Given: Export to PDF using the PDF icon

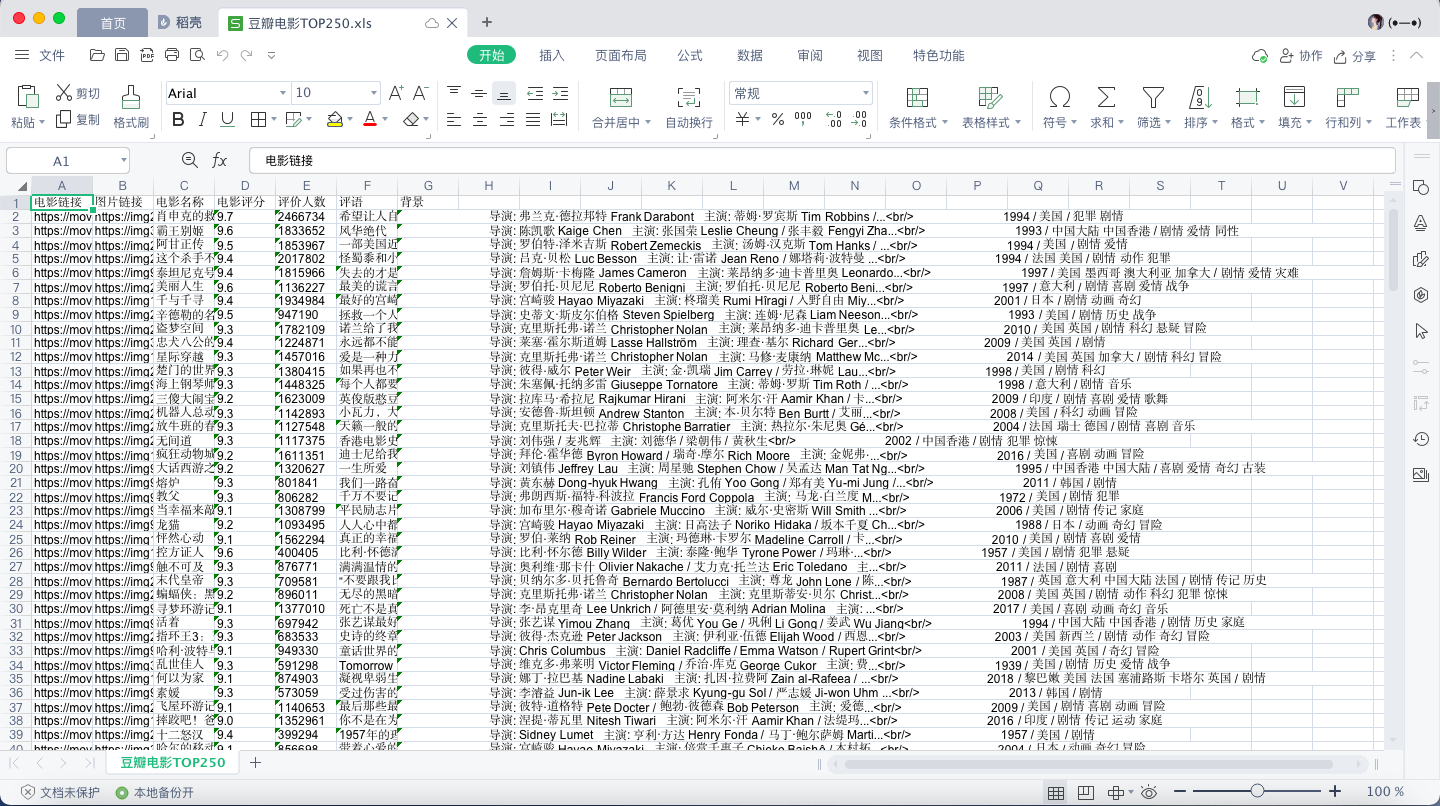Looking at the screenshot, I should [x=147, y=56].
